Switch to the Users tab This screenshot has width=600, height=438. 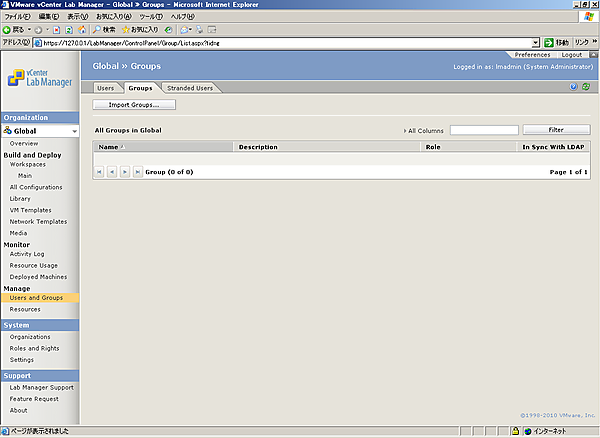tap(106, 88)
